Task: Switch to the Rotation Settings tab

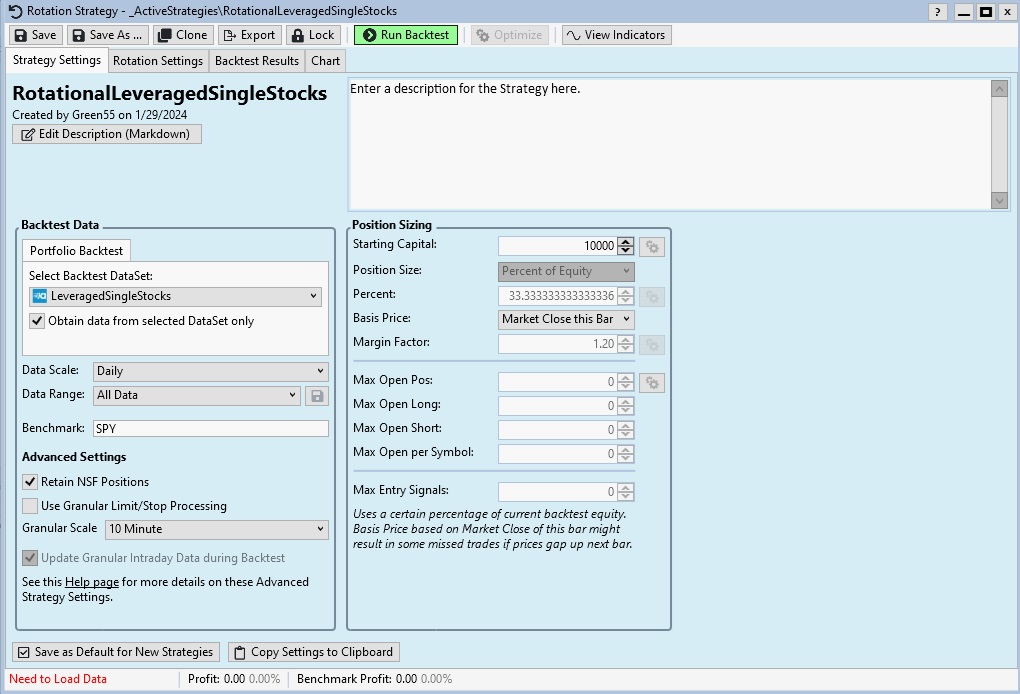Action: [x=158, y=61]
